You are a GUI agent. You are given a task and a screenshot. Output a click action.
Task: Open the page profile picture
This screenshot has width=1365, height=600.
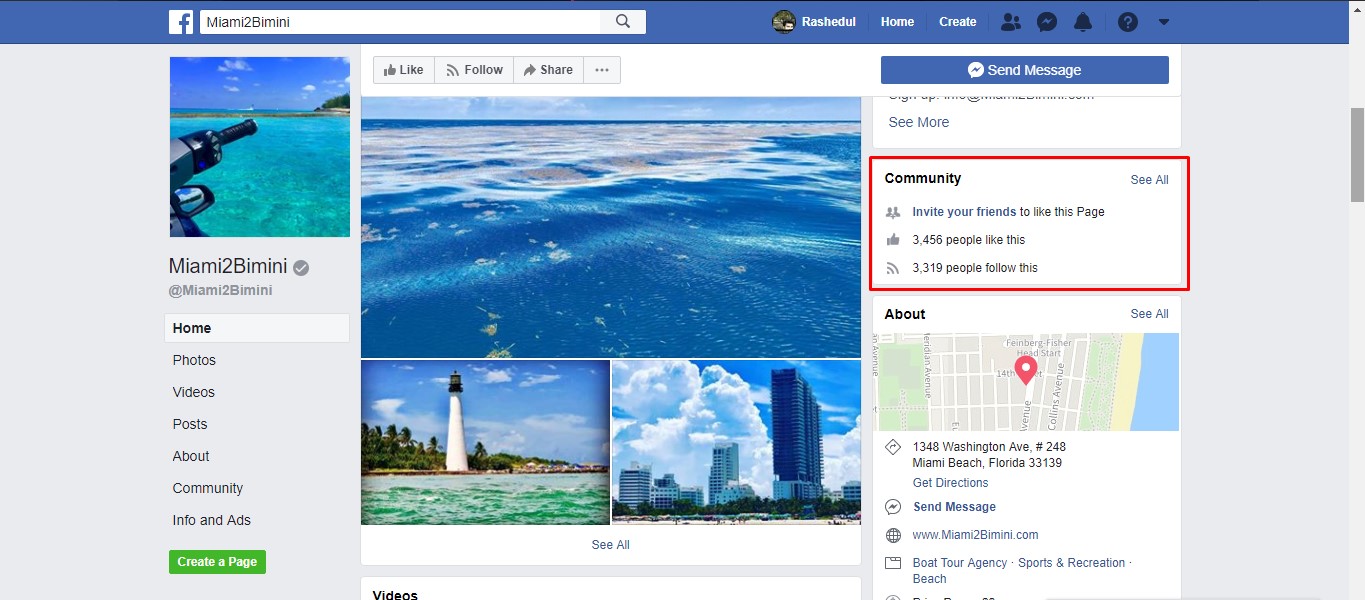[x=260, y=147]
